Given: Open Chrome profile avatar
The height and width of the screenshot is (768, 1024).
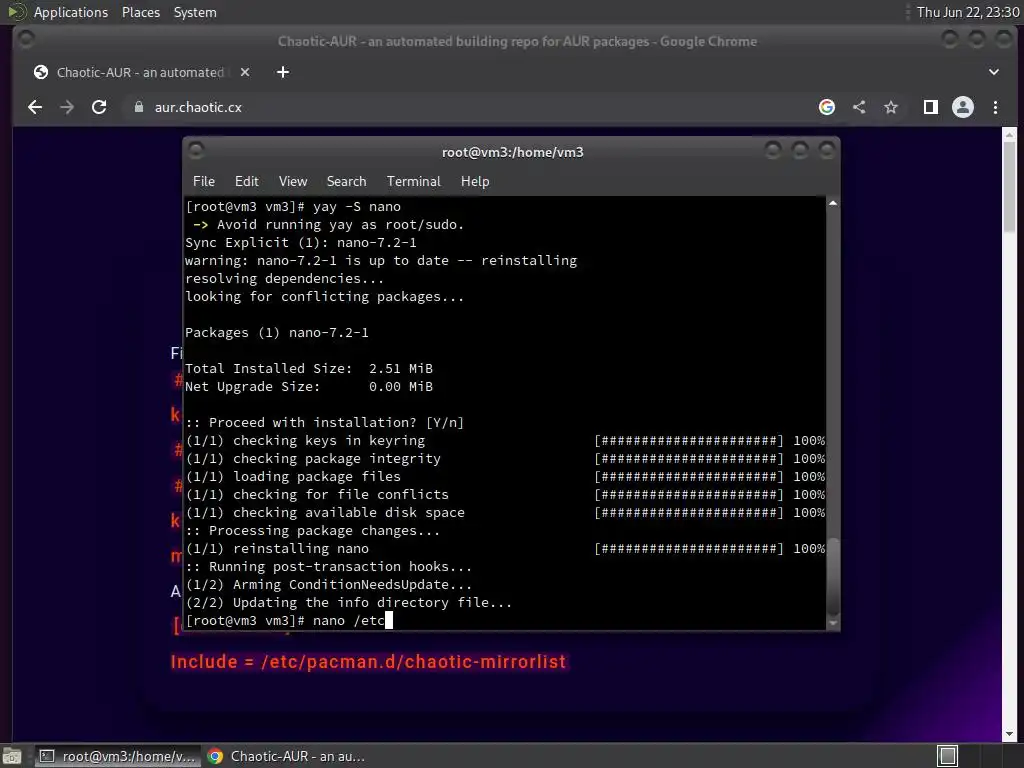Looking at the screenshot, I should point(963,107).
